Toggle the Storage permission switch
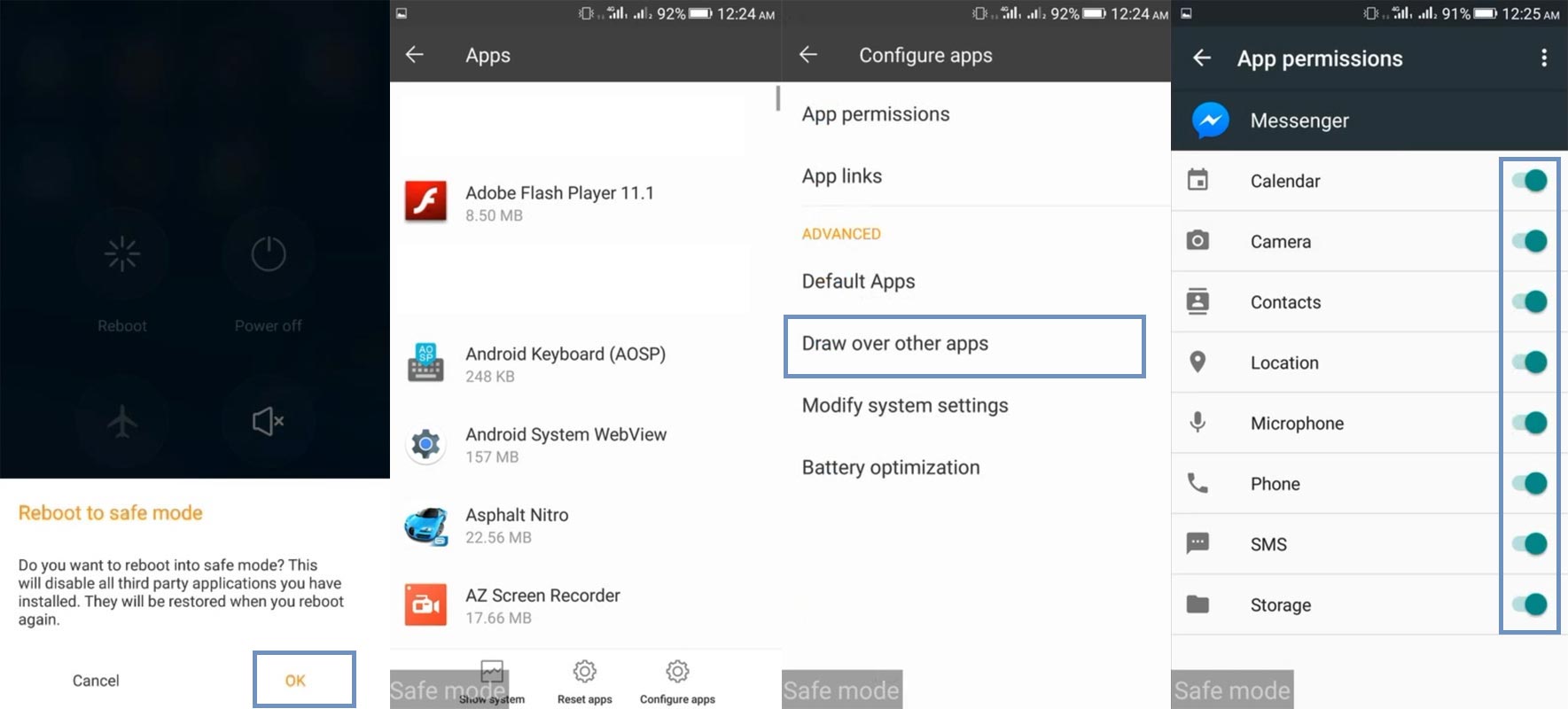This screenshot has height=709, width=1568. tap(1529, 604)
